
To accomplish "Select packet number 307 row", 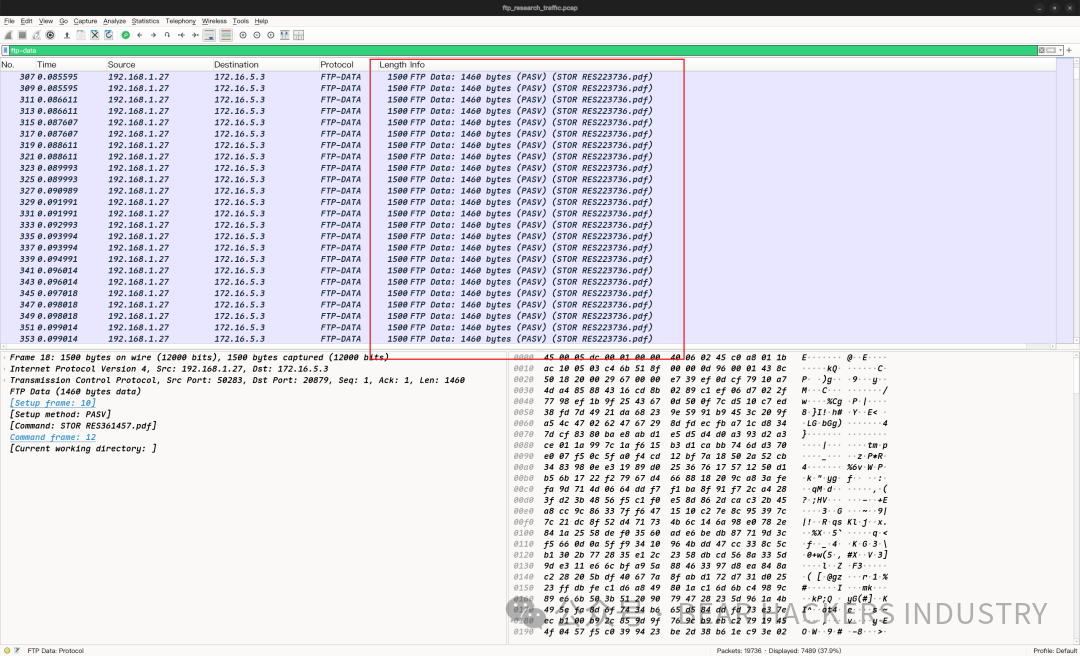I will coord(528,77).
